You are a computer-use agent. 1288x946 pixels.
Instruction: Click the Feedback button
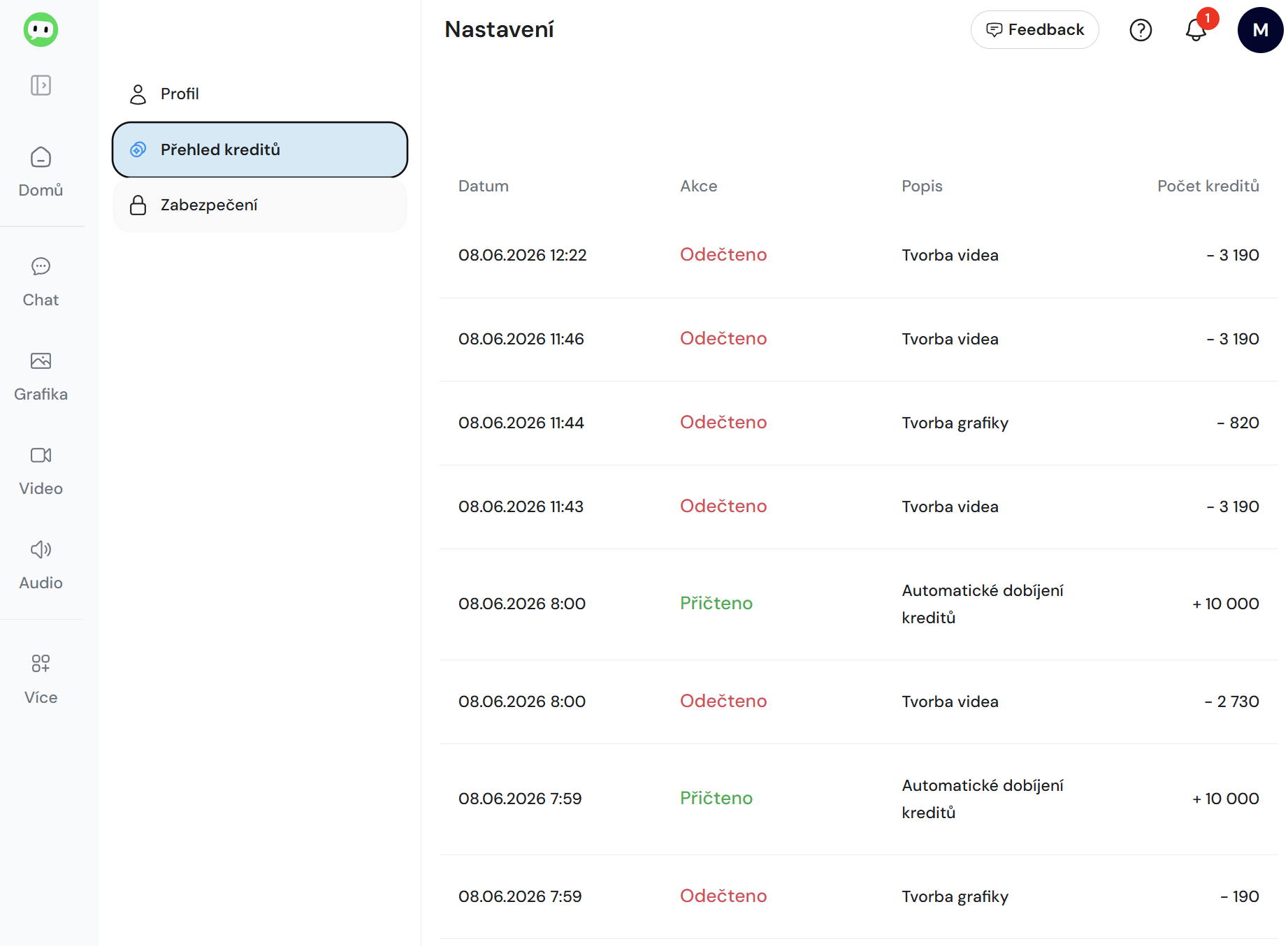pyautogui.click(x=1034, y=30)
